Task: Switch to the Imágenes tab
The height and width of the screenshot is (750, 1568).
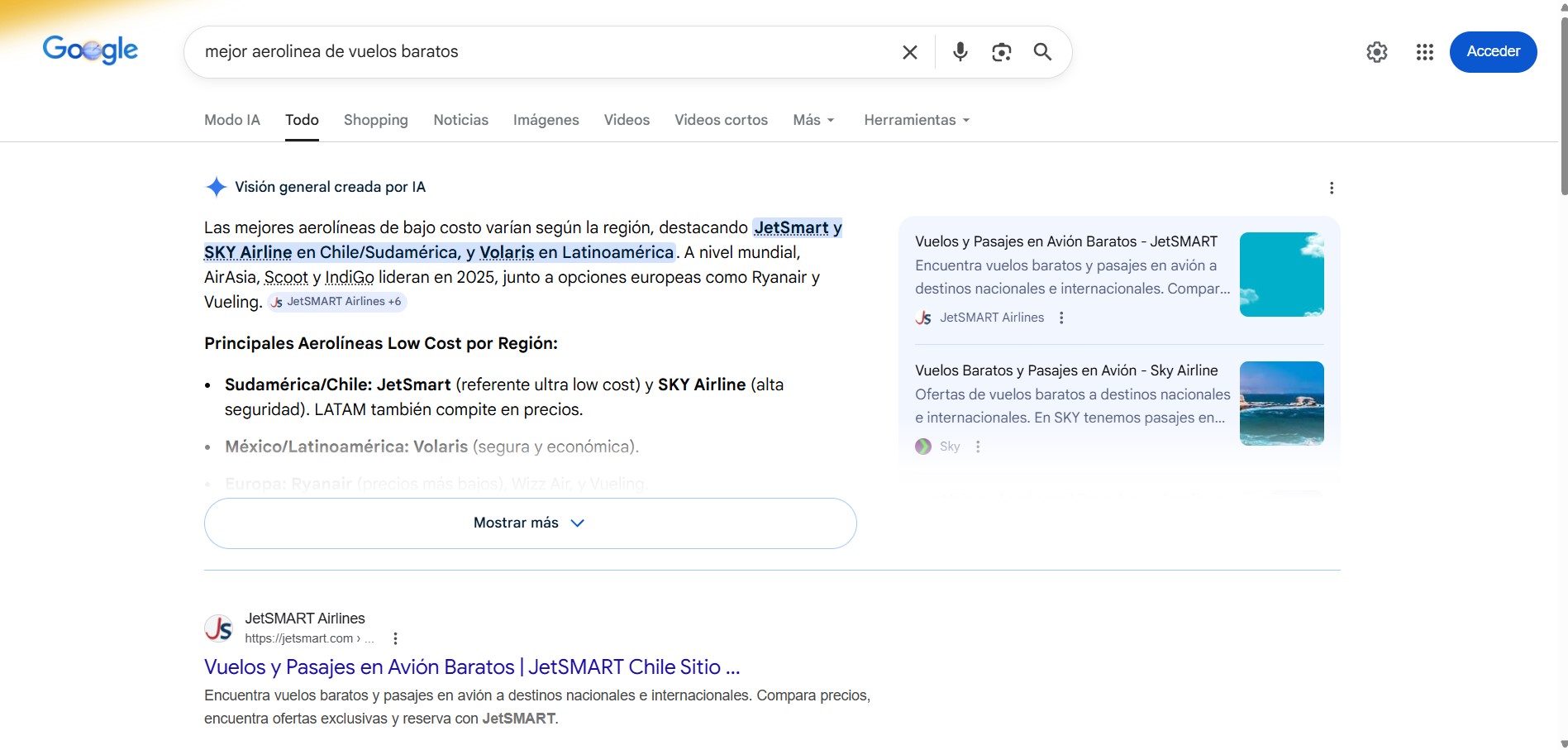Action: [546, 120]
